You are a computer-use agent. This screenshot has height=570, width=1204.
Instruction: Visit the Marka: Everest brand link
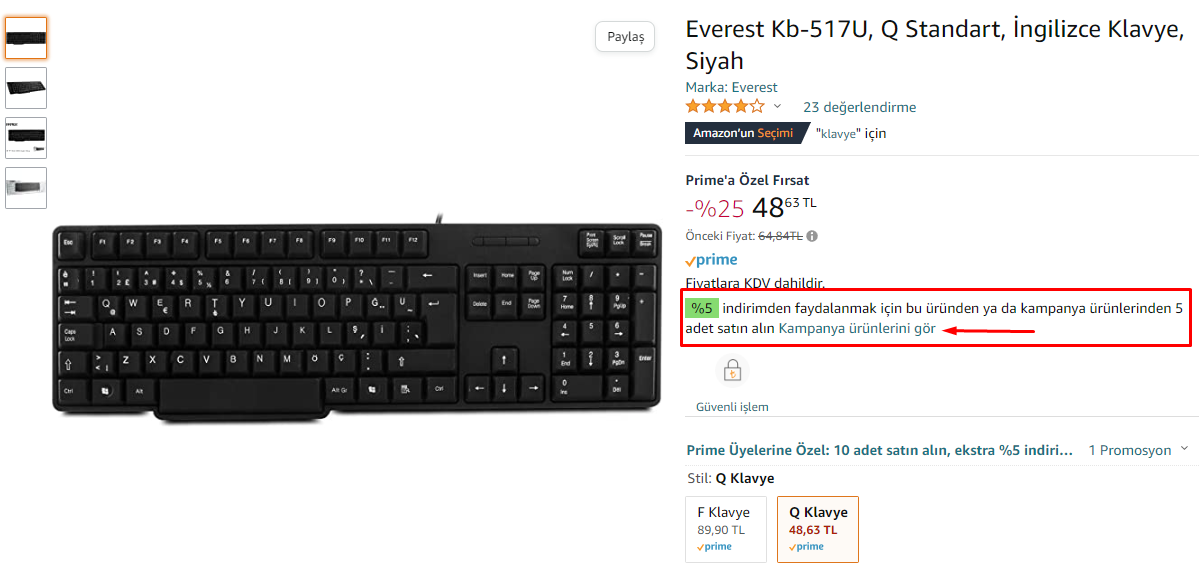[731, 87]
